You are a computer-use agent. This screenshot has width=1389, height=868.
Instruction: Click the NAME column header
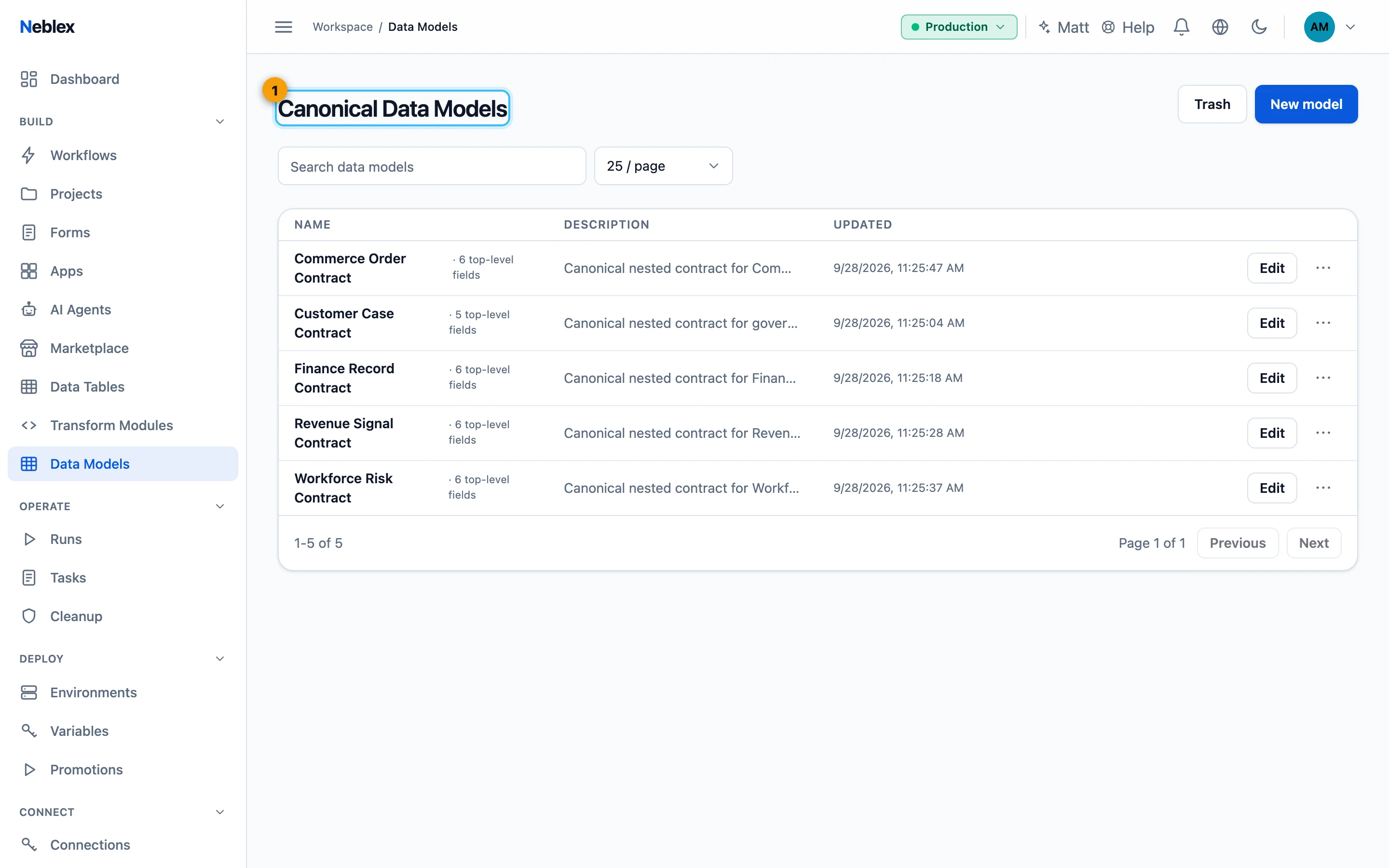click(x=312, y=224)
